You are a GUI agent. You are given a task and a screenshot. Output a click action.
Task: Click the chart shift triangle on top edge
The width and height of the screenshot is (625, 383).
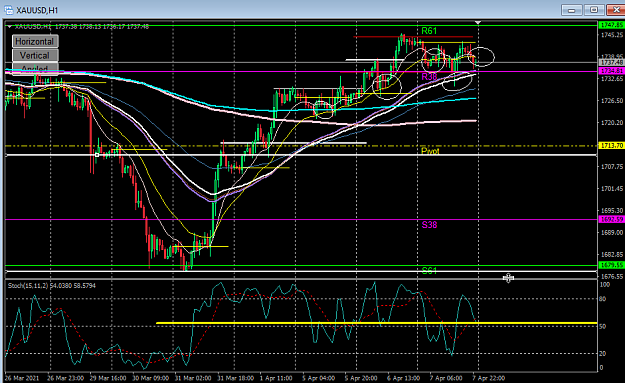pyautogui.click(x=478, y=22)
